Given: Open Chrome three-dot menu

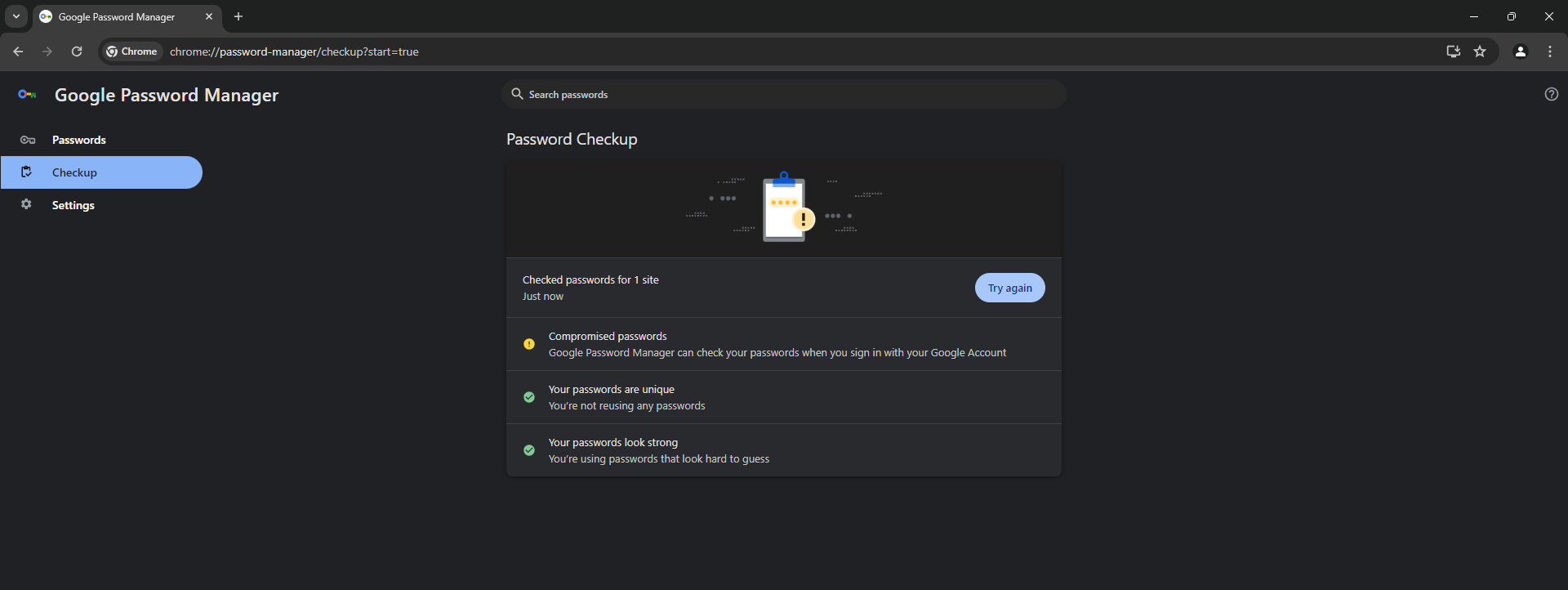Looking at the screenshot, I should (x=1550, y=51).
